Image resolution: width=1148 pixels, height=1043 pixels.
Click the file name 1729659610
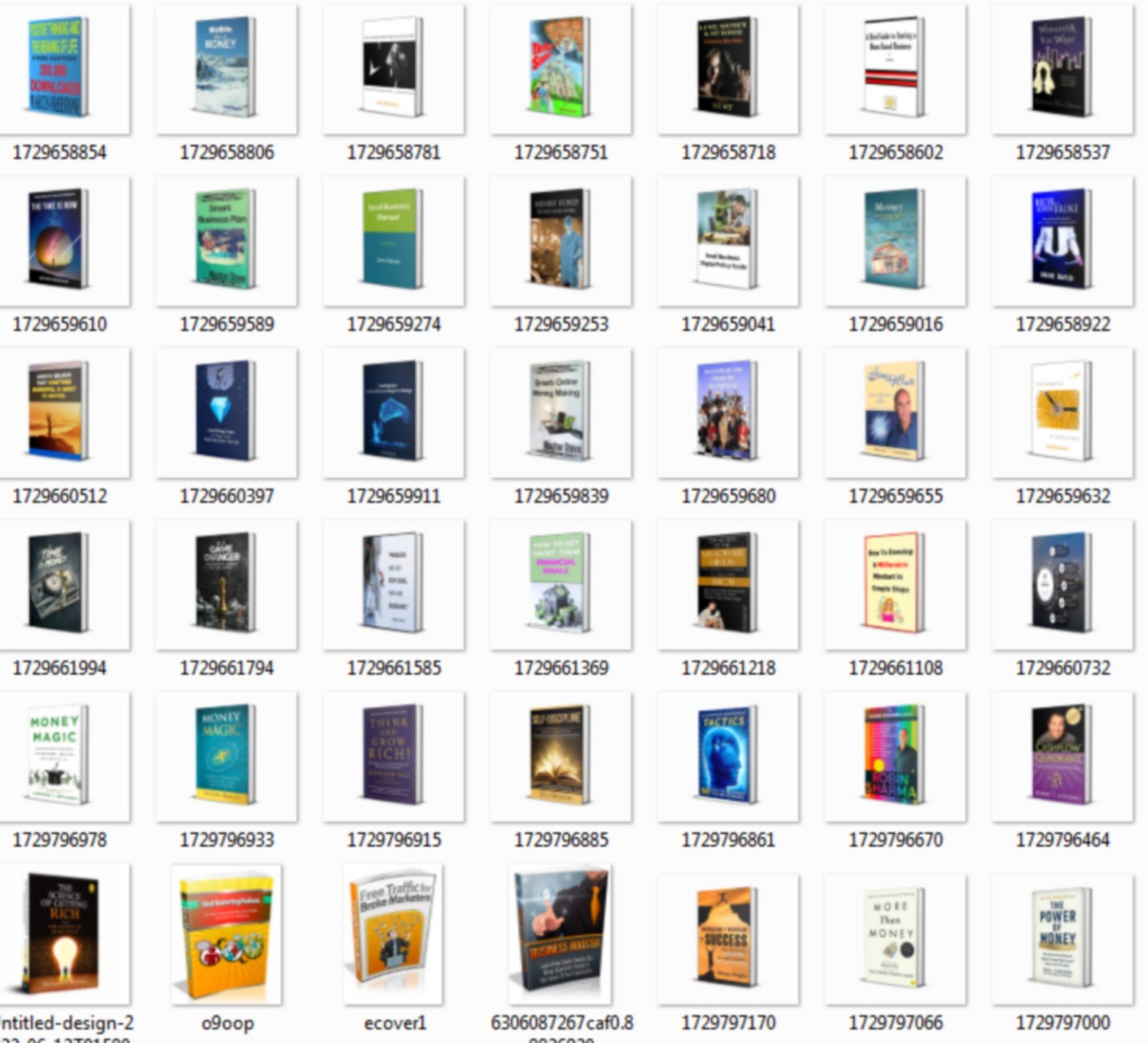[x=60, y=324]
